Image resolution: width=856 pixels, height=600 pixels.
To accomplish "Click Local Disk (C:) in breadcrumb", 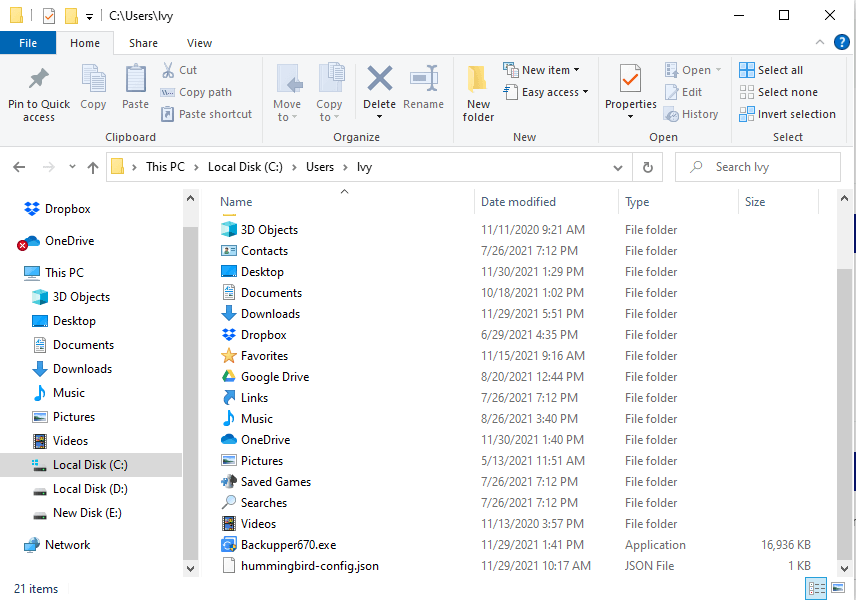I will 245,167.
